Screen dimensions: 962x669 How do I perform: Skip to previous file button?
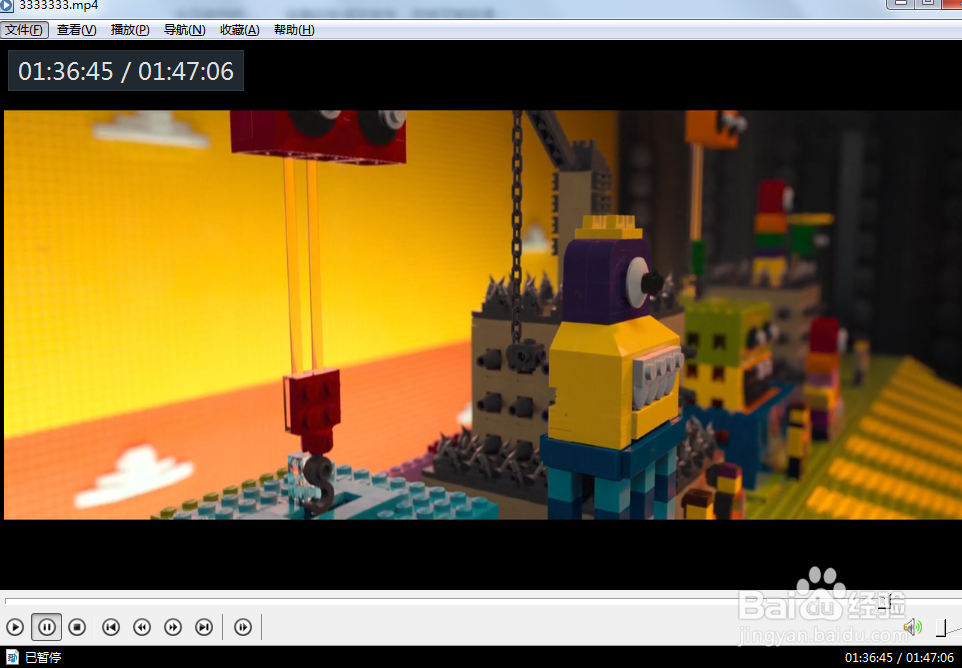[111, 627]
